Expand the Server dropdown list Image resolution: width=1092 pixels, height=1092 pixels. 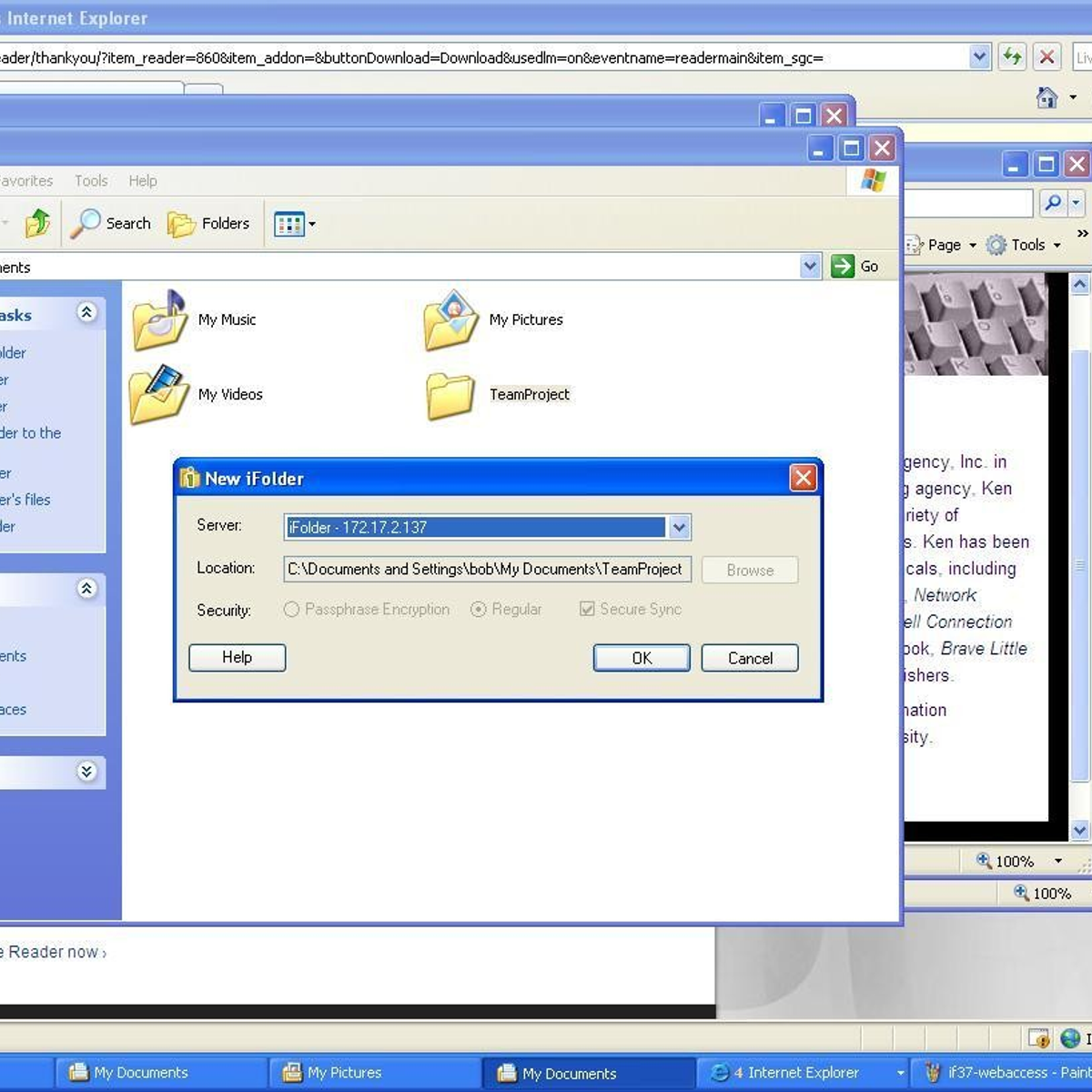(x=679, y=527)
